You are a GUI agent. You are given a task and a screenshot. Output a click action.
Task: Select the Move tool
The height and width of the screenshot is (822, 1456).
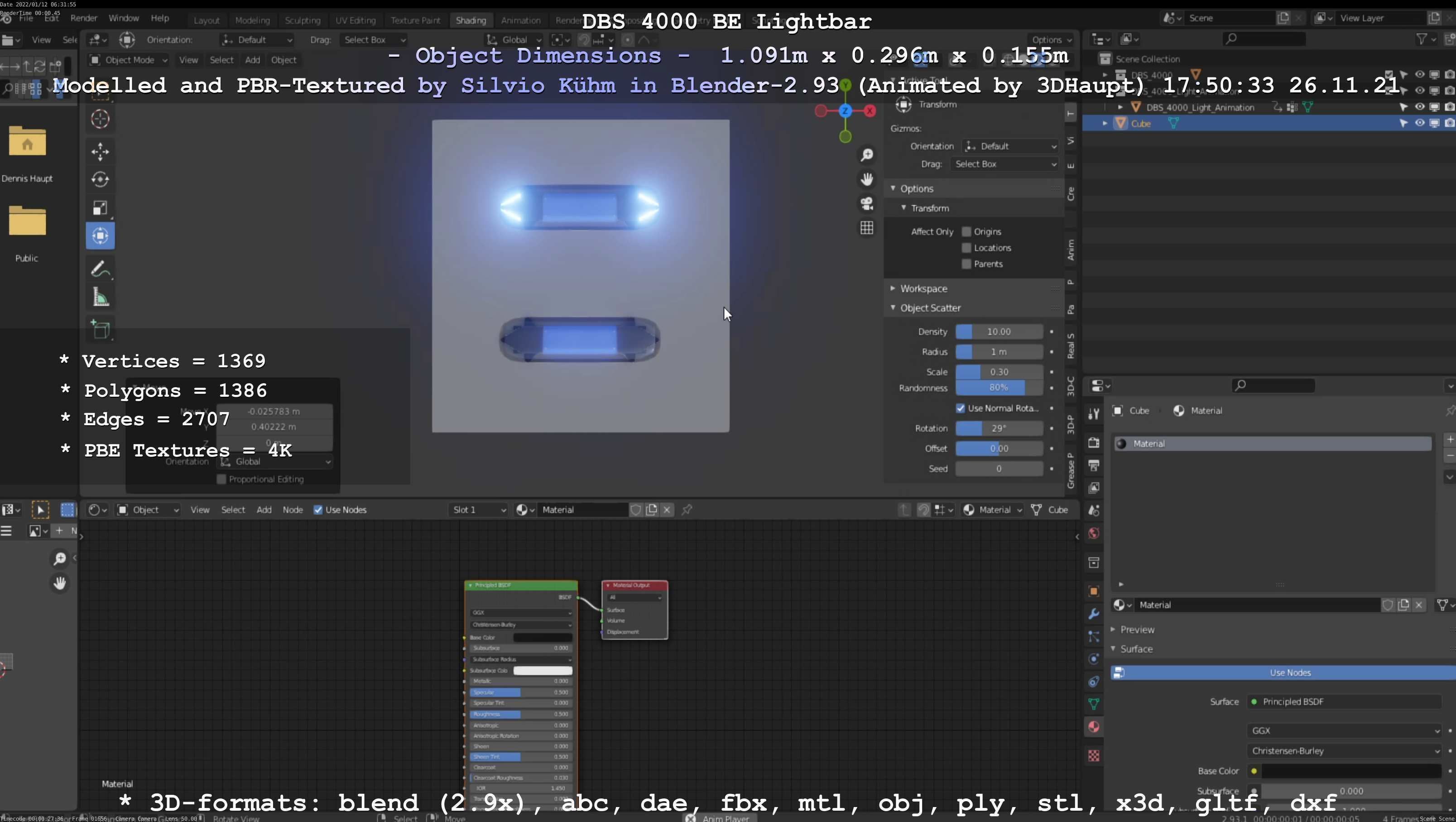coord(100,151)
